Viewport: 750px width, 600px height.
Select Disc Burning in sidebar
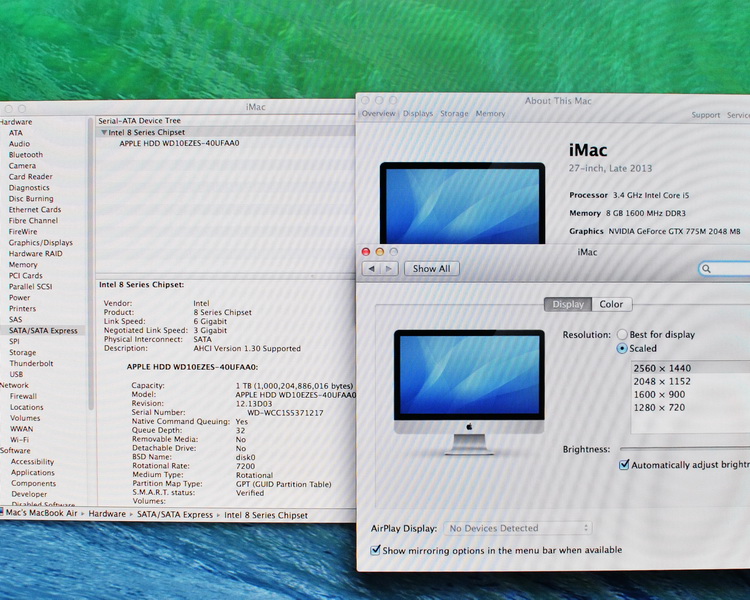tap(31, 199)
